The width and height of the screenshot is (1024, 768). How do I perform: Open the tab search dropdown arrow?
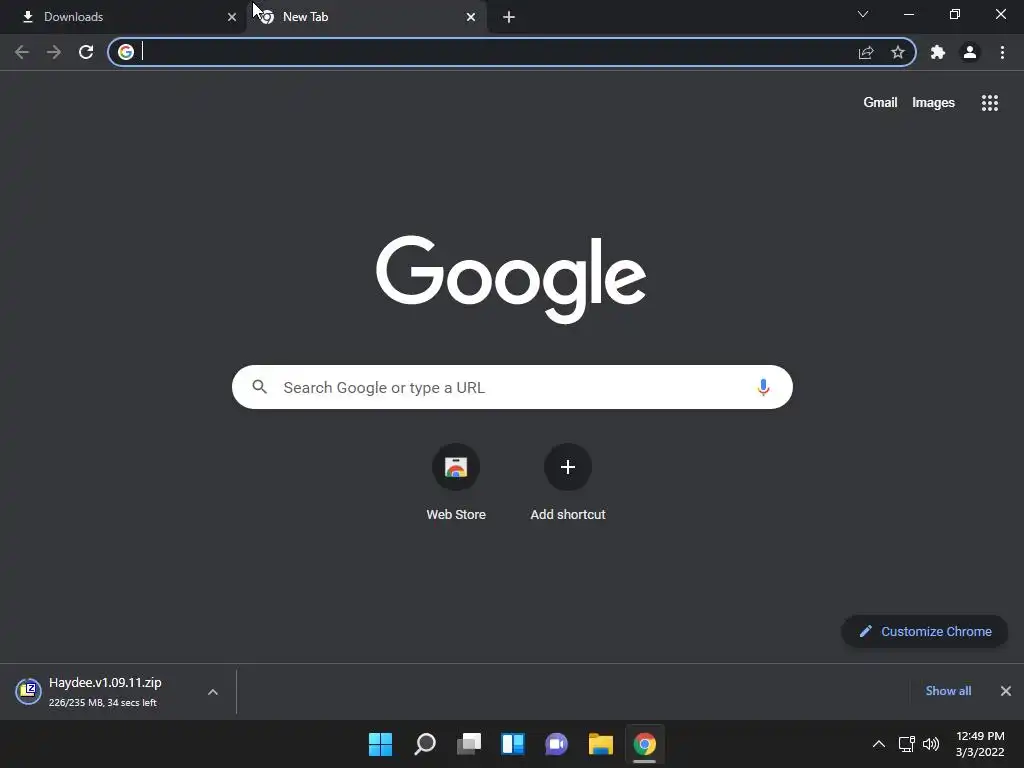click(863, 14)
